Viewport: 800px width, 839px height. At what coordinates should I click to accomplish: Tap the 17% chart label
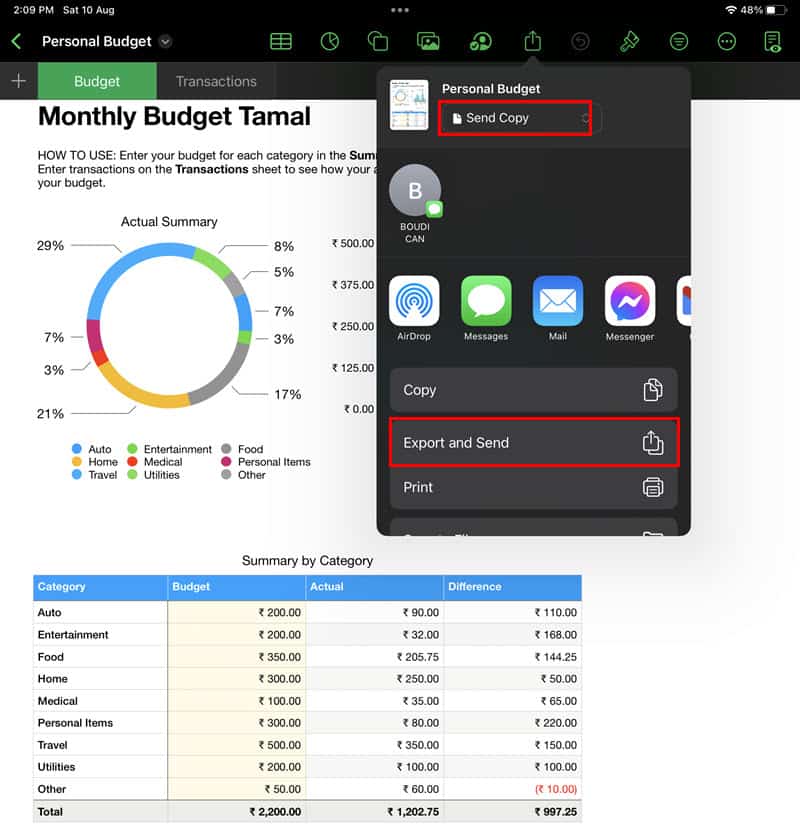tap(287, 394)
